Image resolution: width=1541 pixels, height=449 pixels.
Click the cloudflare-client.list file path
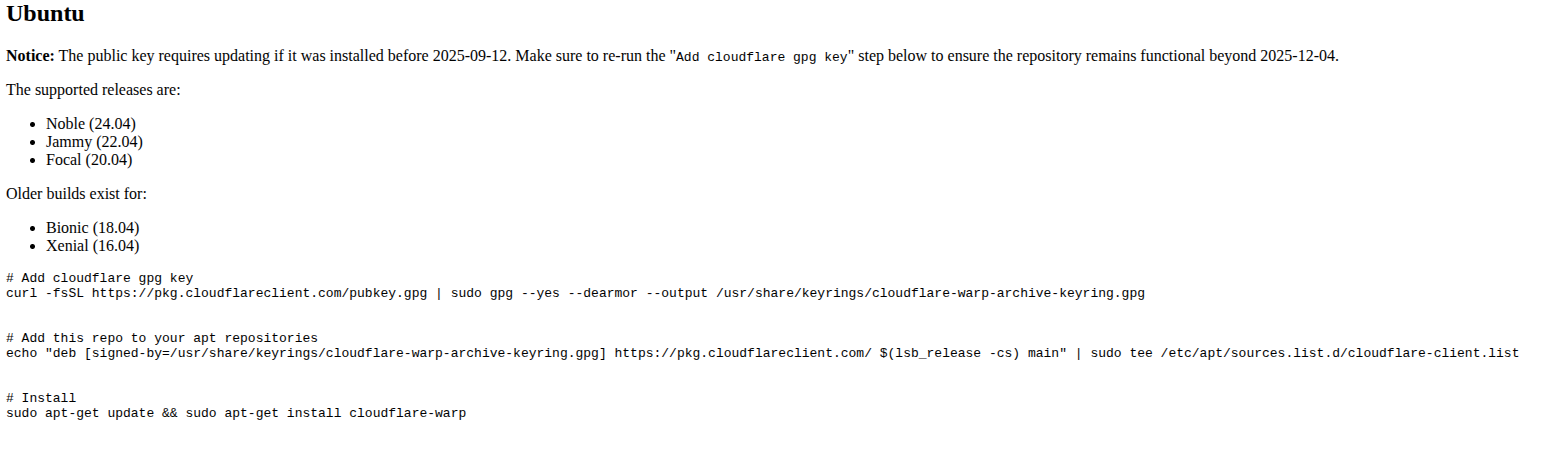1339,353
